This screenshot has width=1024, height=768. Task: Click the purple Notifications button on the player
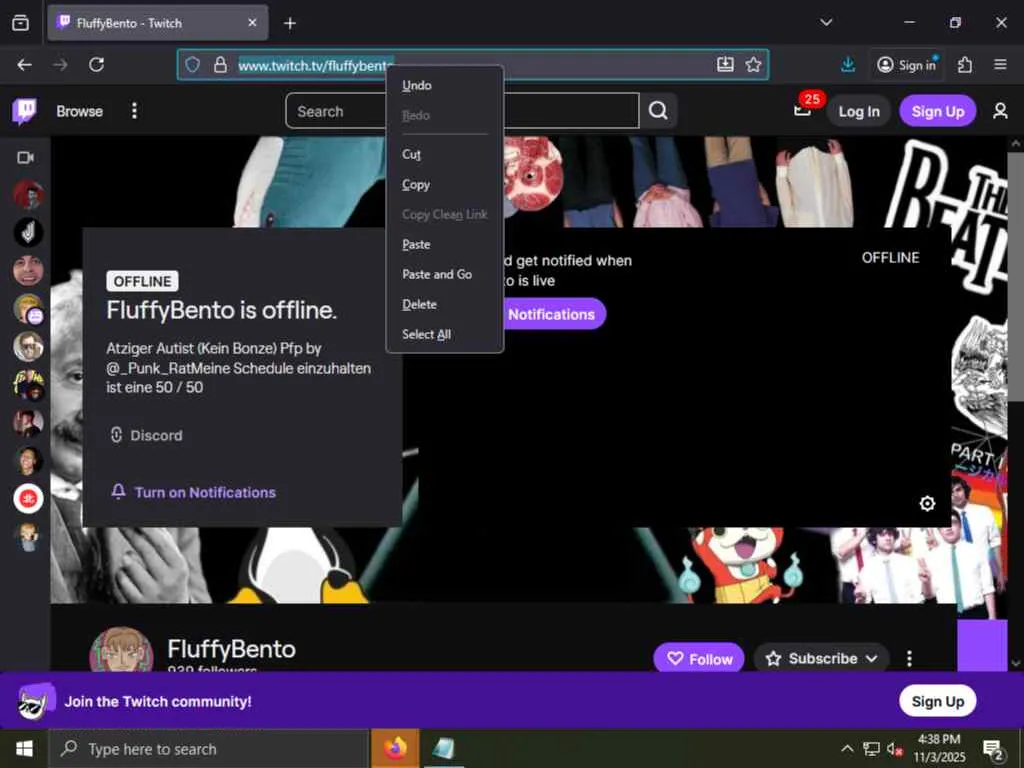(x=554, y=314)
